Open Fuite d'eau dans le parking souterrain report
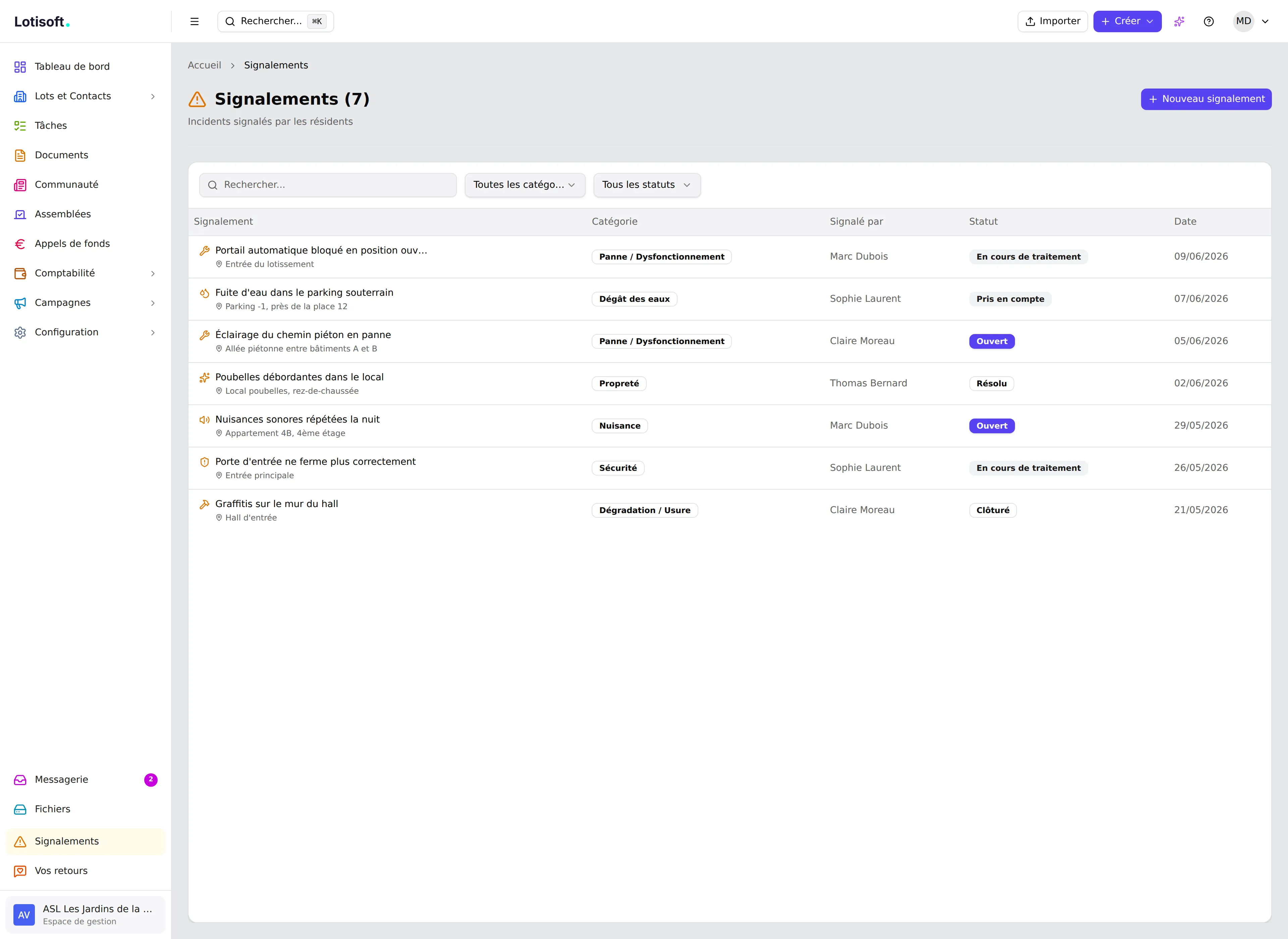This screenshot has height=939, width=1288. (x=304, y=293)
